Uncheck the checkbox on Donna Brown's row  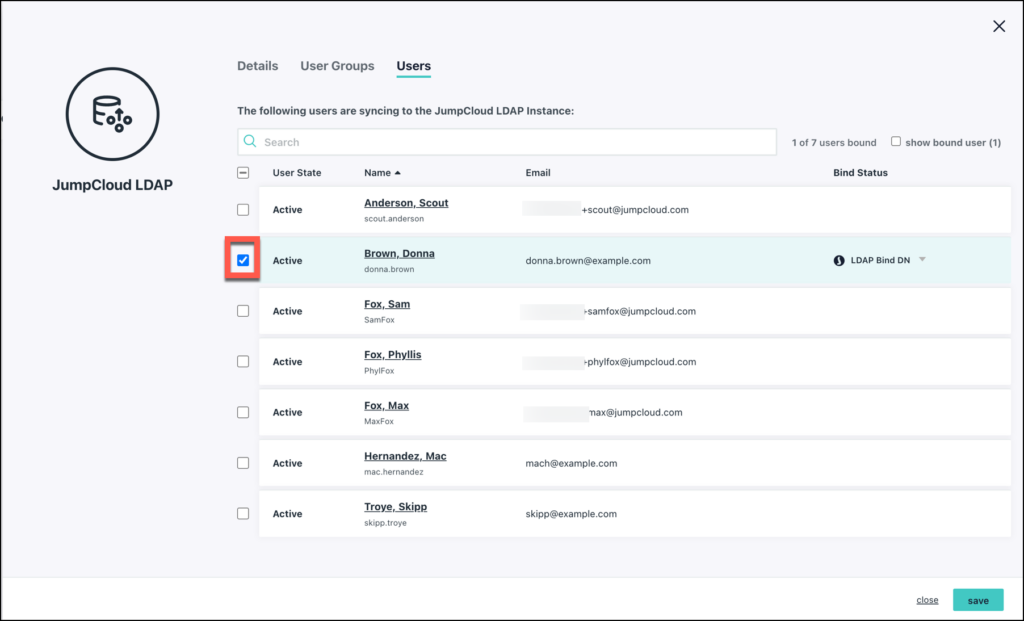(243, 259)
